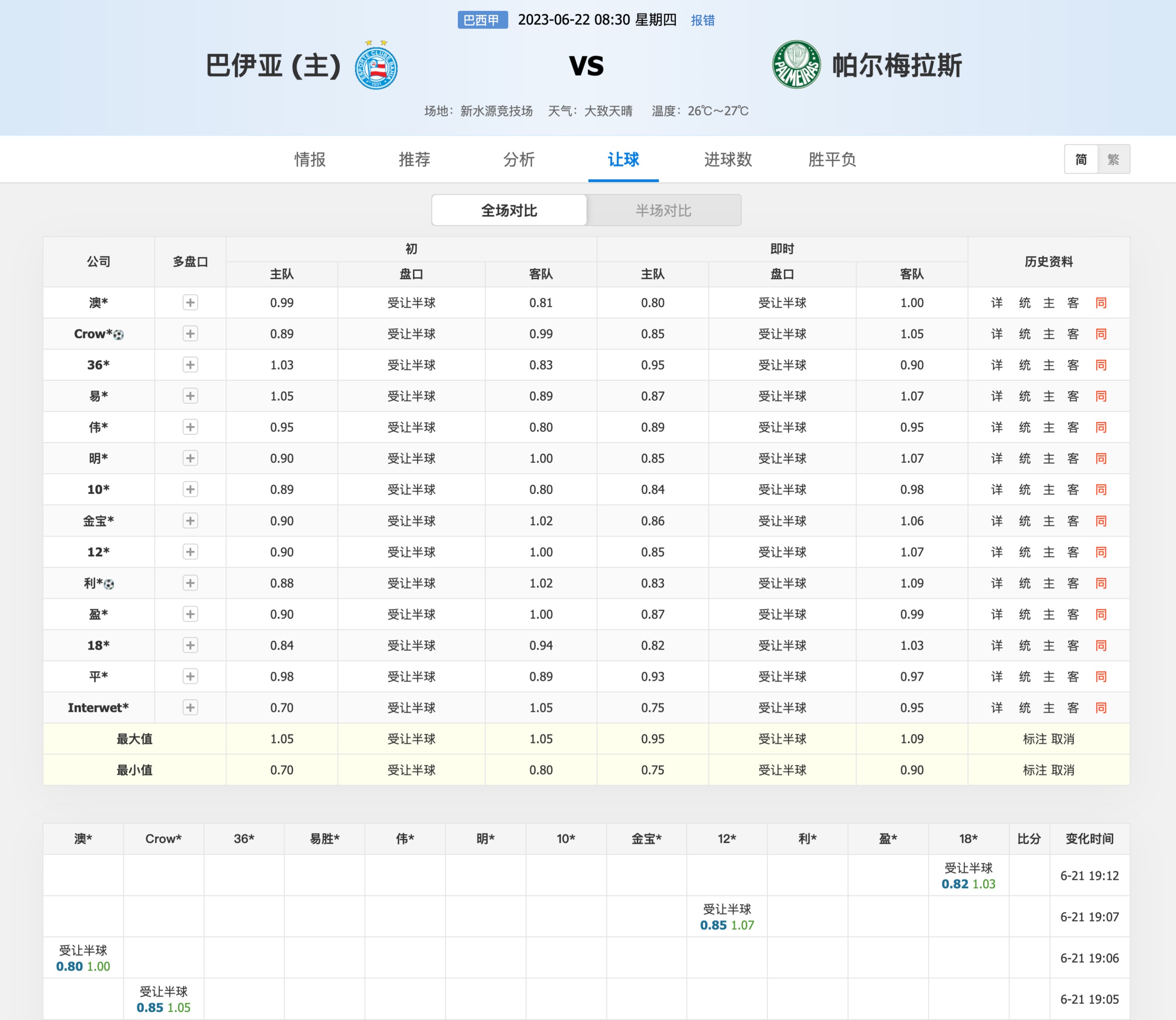Click the football icon beside 利*

point(109,584)
